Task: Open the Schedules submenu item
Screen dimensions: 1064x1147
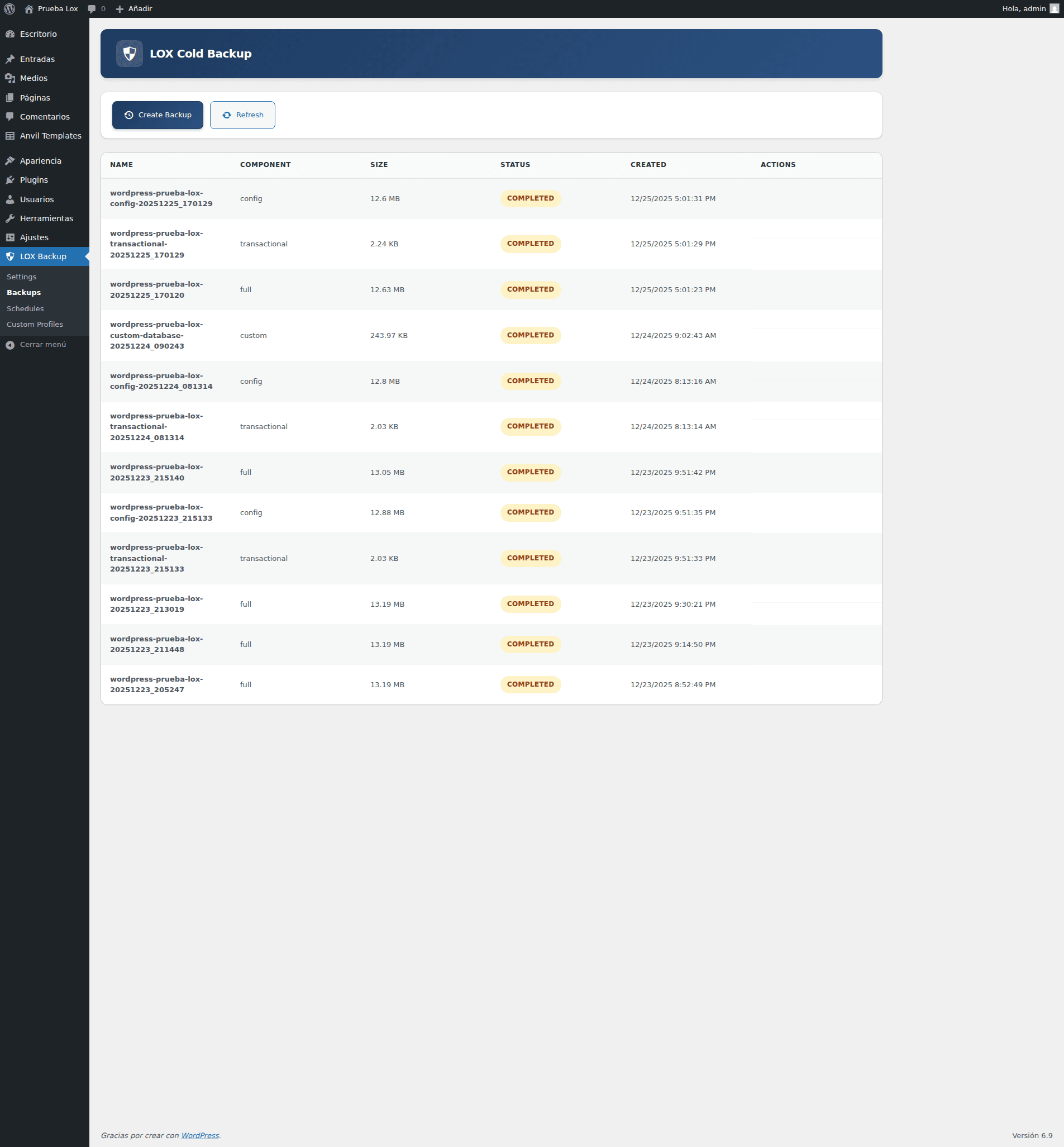Action: [25, 308]
